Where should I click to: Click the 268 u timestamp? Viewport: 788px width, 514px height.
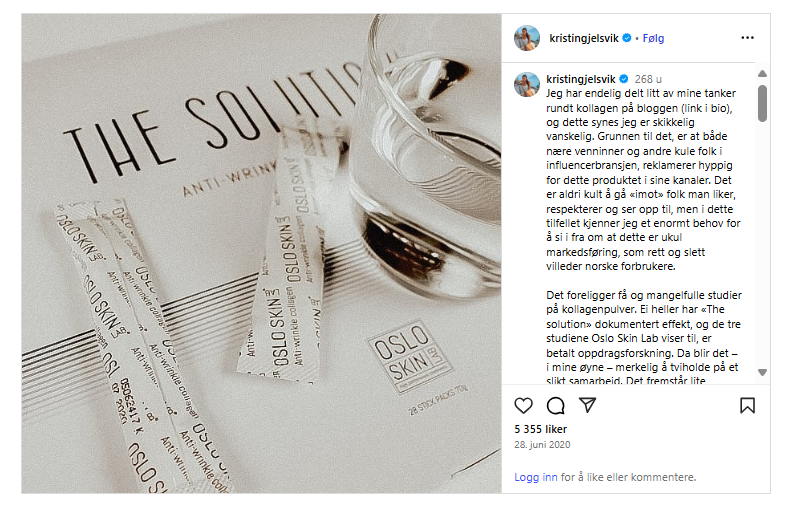point(648,79)
